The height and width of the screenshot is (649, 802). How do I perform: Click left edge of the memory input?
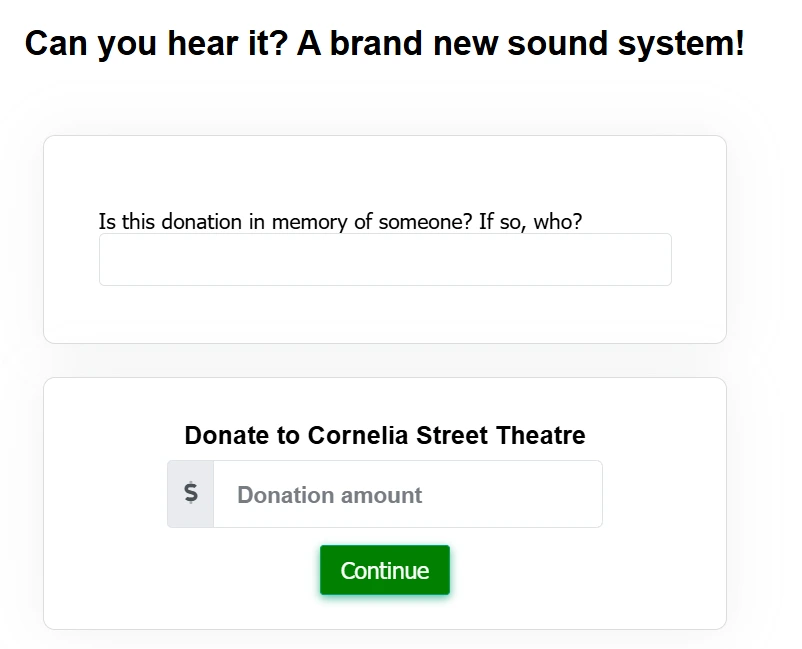tap(108, 260)
